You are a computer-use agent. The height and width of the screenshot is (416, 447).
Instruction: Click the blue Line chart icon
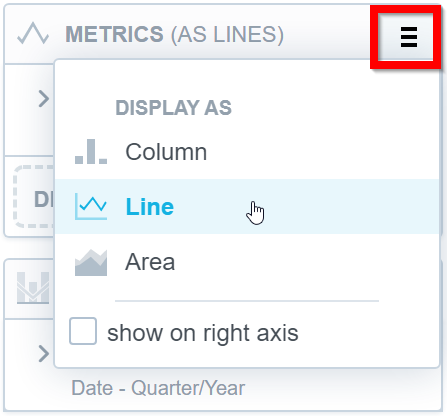coord(91,207)
